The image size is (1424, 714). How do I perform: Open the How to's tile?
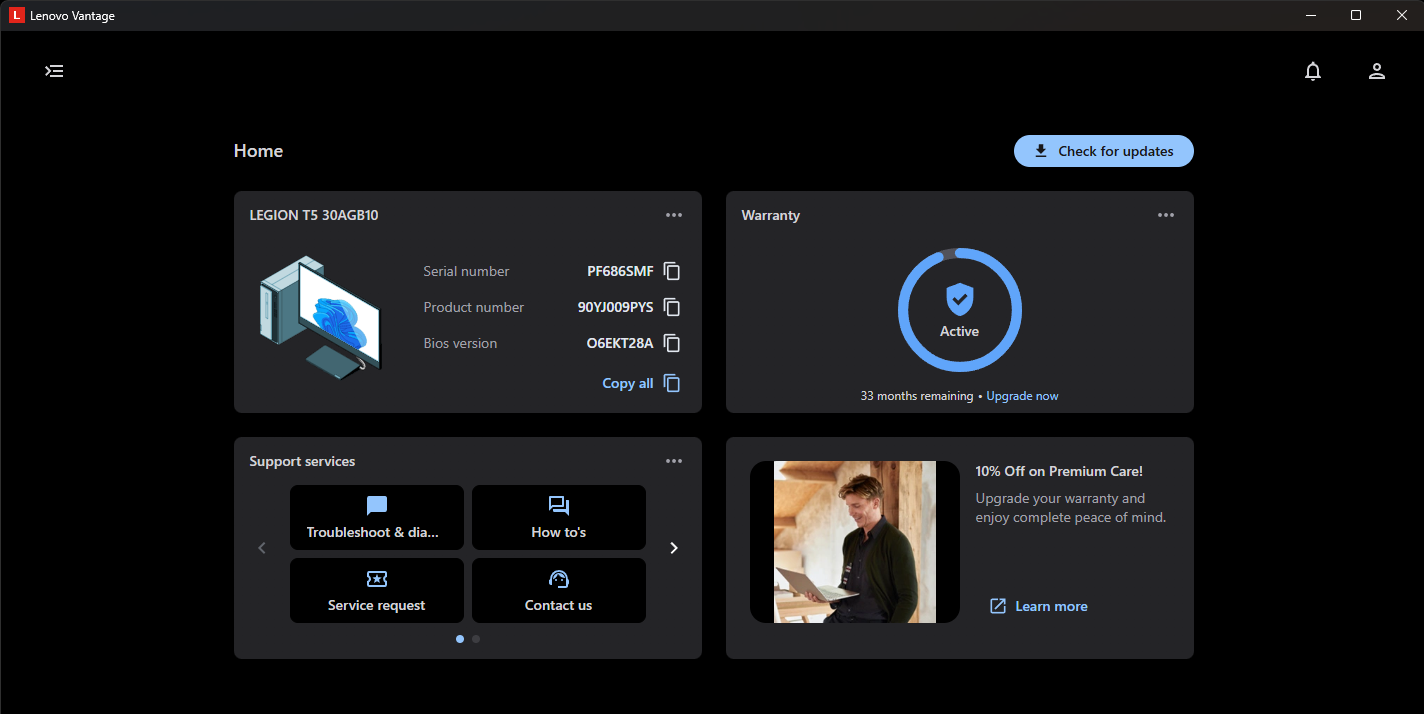click(x=559, y=517)
